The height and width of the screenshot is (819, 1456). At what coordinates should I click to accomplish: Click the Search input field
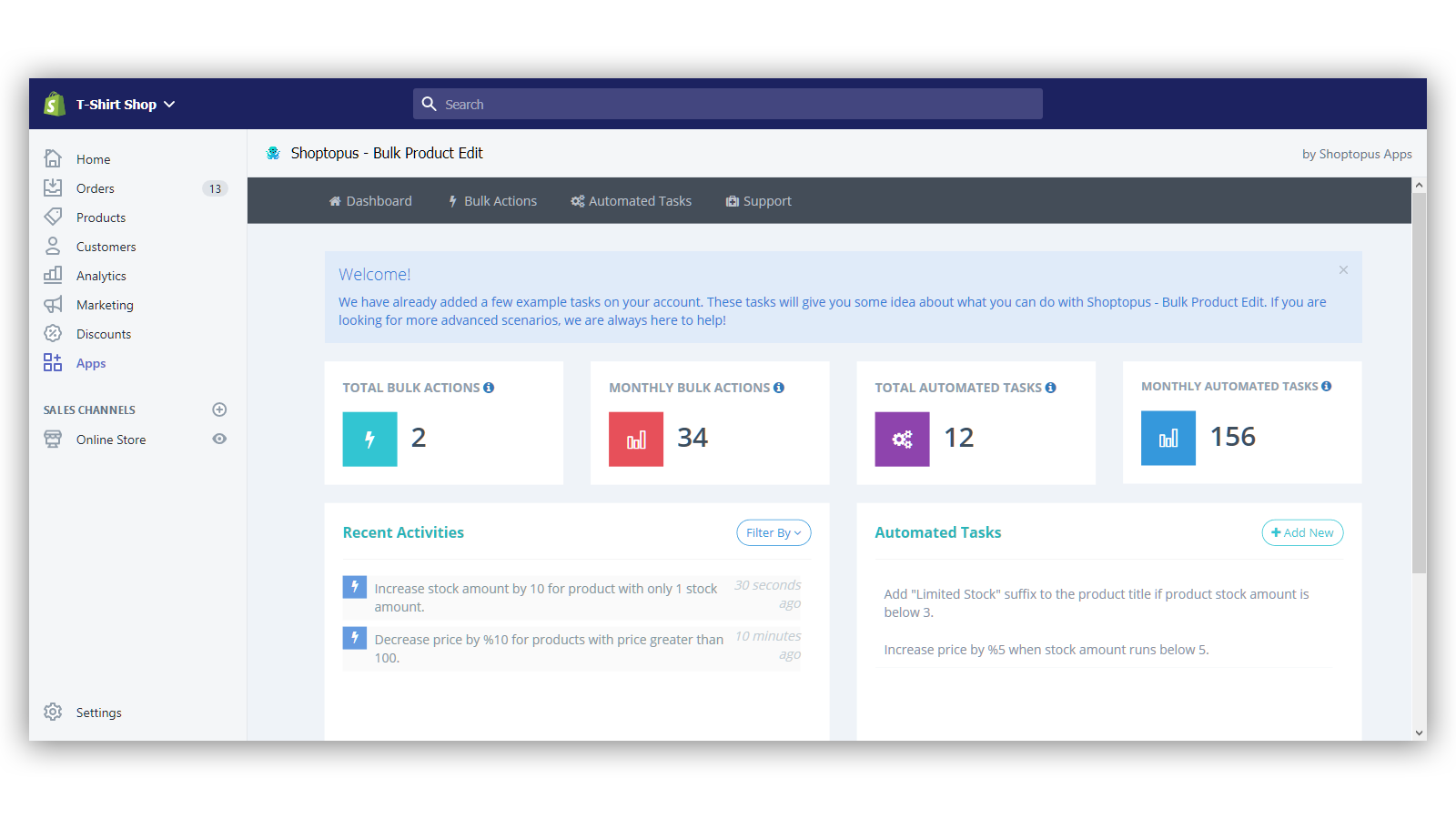pos(728,104)
